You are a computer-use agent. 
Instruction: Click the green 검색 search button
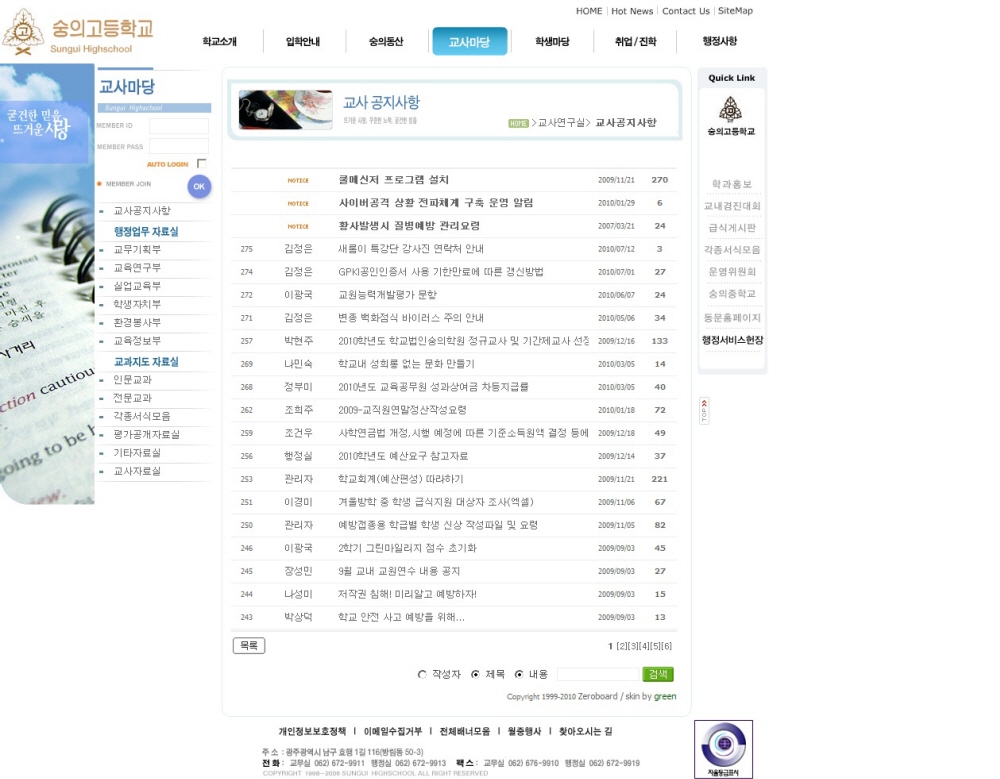[658, 674]
